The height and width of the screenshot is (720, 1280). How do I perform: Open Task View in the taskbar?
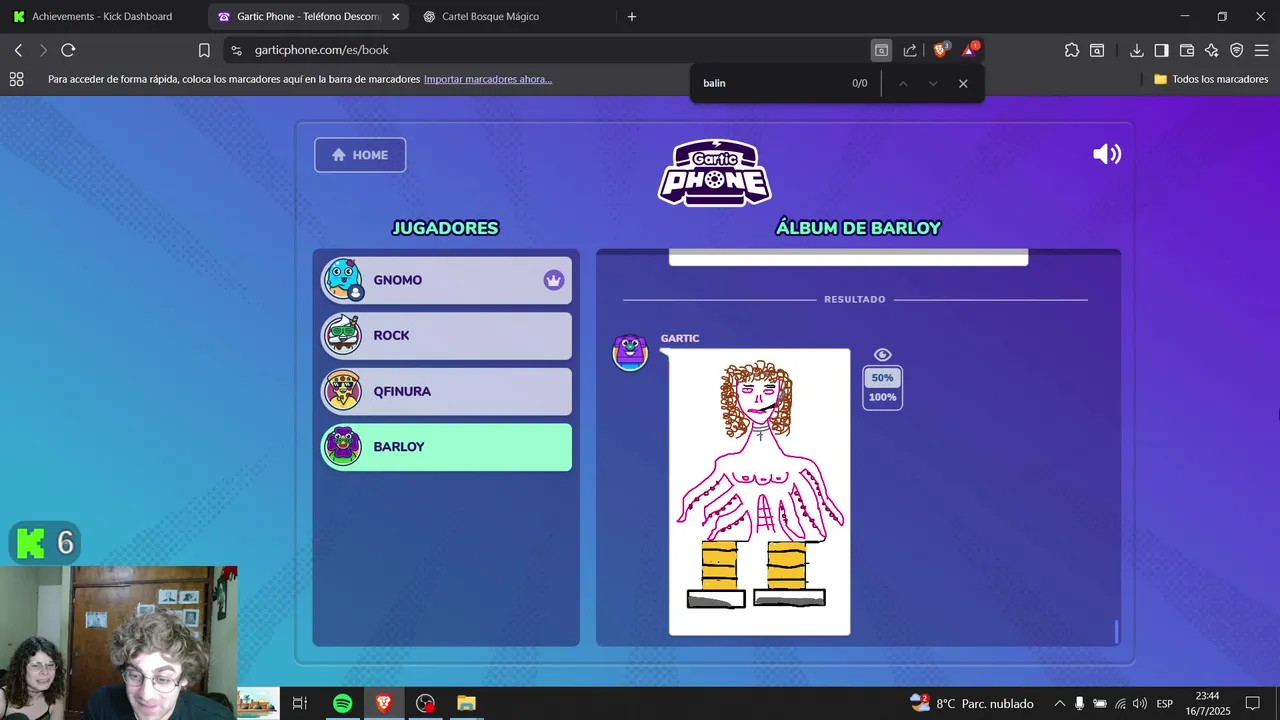[x=299, y=703]
